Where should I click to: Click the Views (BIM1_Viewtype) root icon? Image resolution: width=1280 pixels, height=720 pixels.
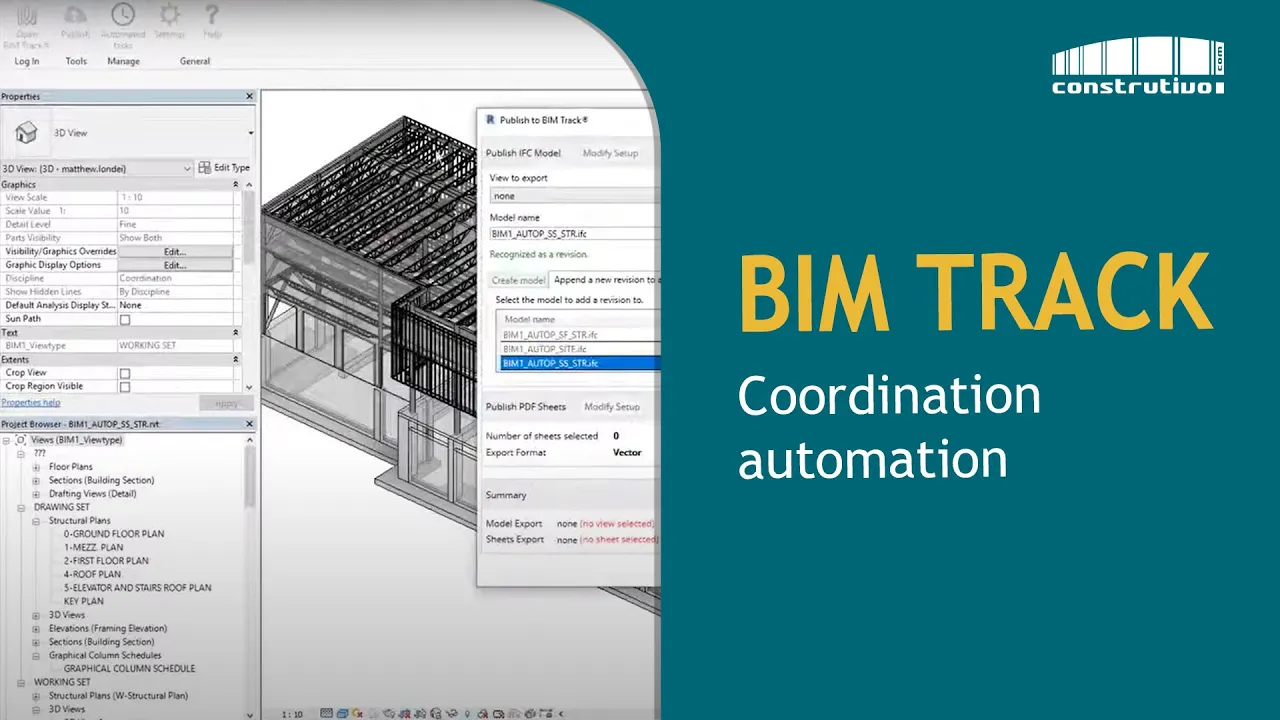[20, 440]
